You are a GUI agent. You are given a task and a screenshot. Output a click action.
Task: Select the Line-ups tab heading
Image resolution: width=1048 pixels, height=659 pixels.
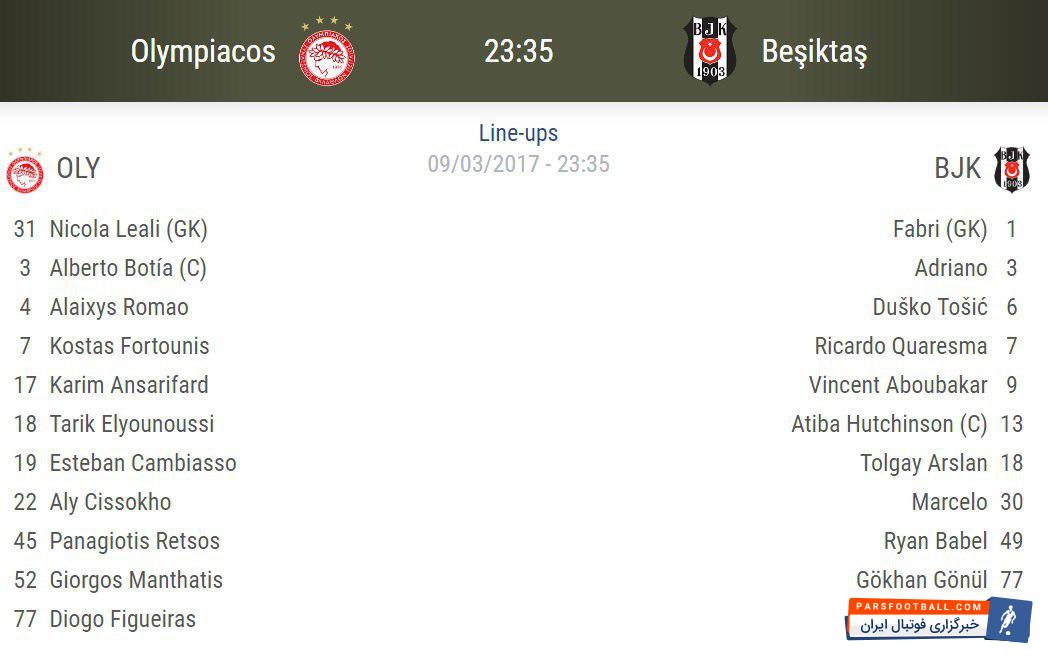pyautogui.click(x=518, y=133)
